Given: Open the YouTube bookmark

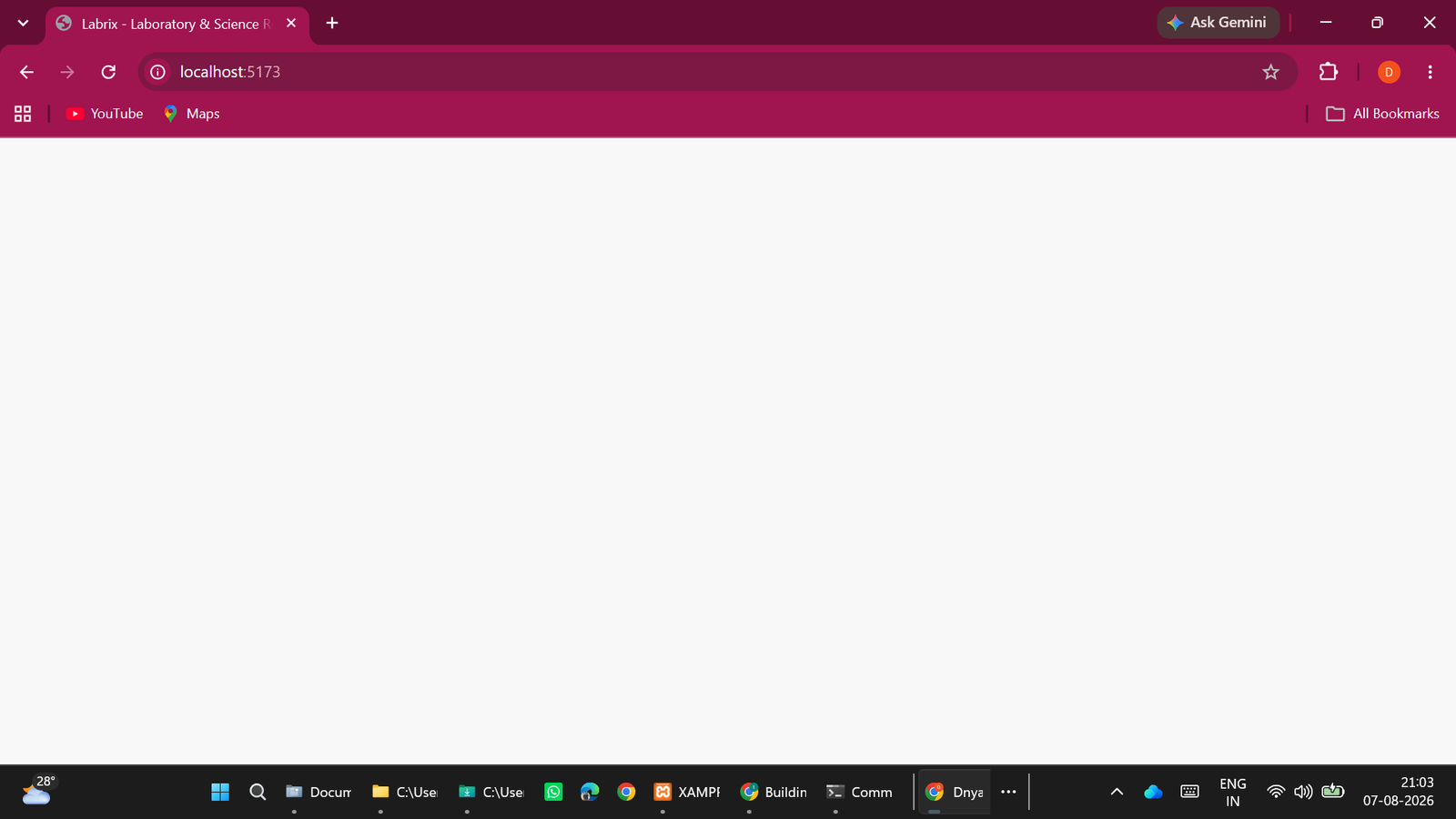Looking at the screenshot, I should click(105, 114).
